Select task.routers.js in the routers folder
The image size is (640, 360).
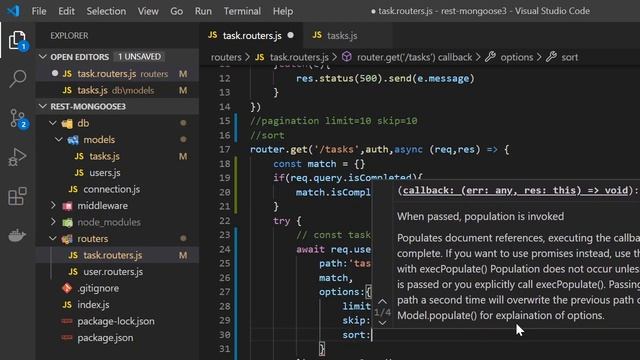(117, 255)
